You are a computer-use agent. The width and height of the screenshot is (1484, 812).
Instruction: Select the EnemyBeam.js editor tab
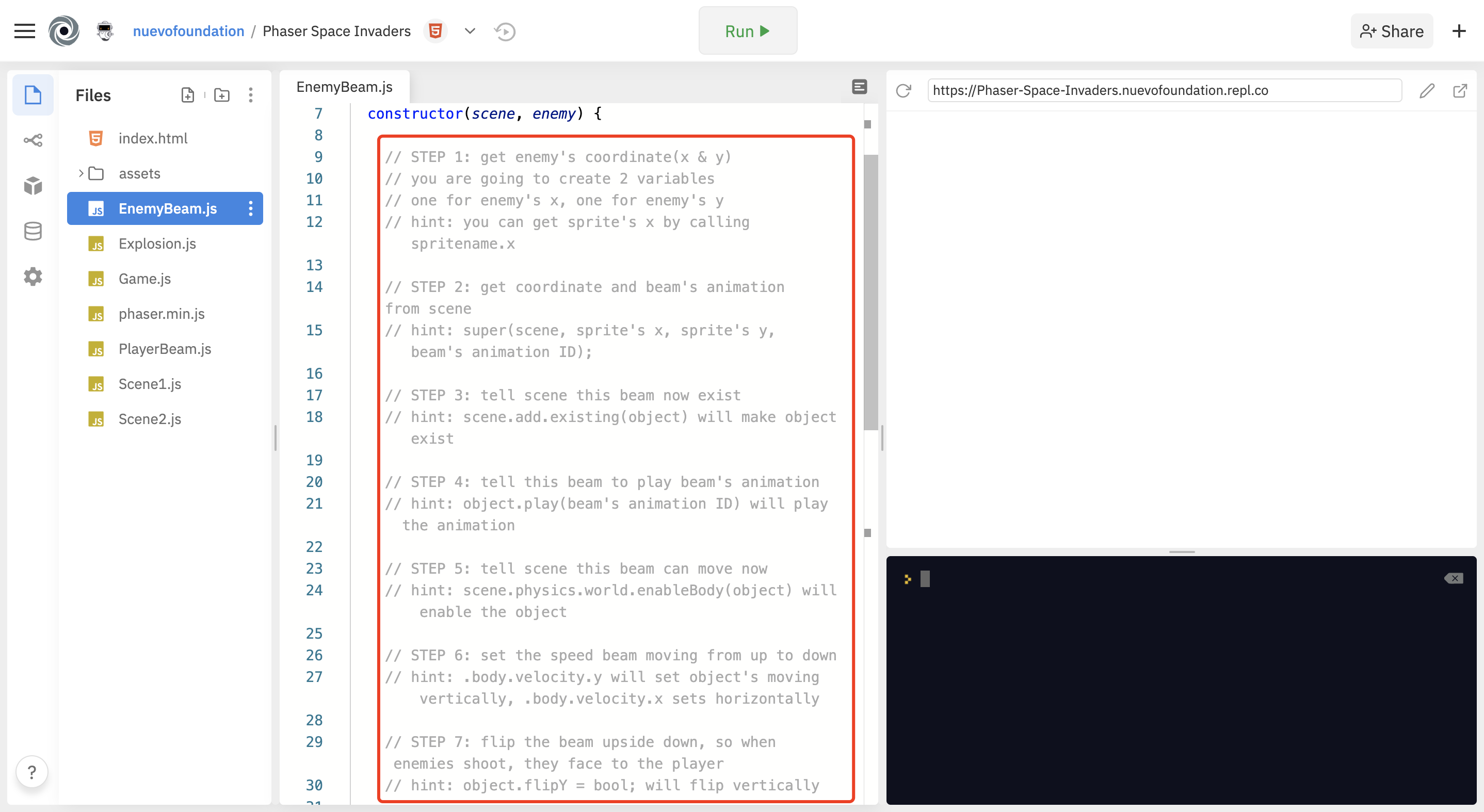[x=344, y=87]
